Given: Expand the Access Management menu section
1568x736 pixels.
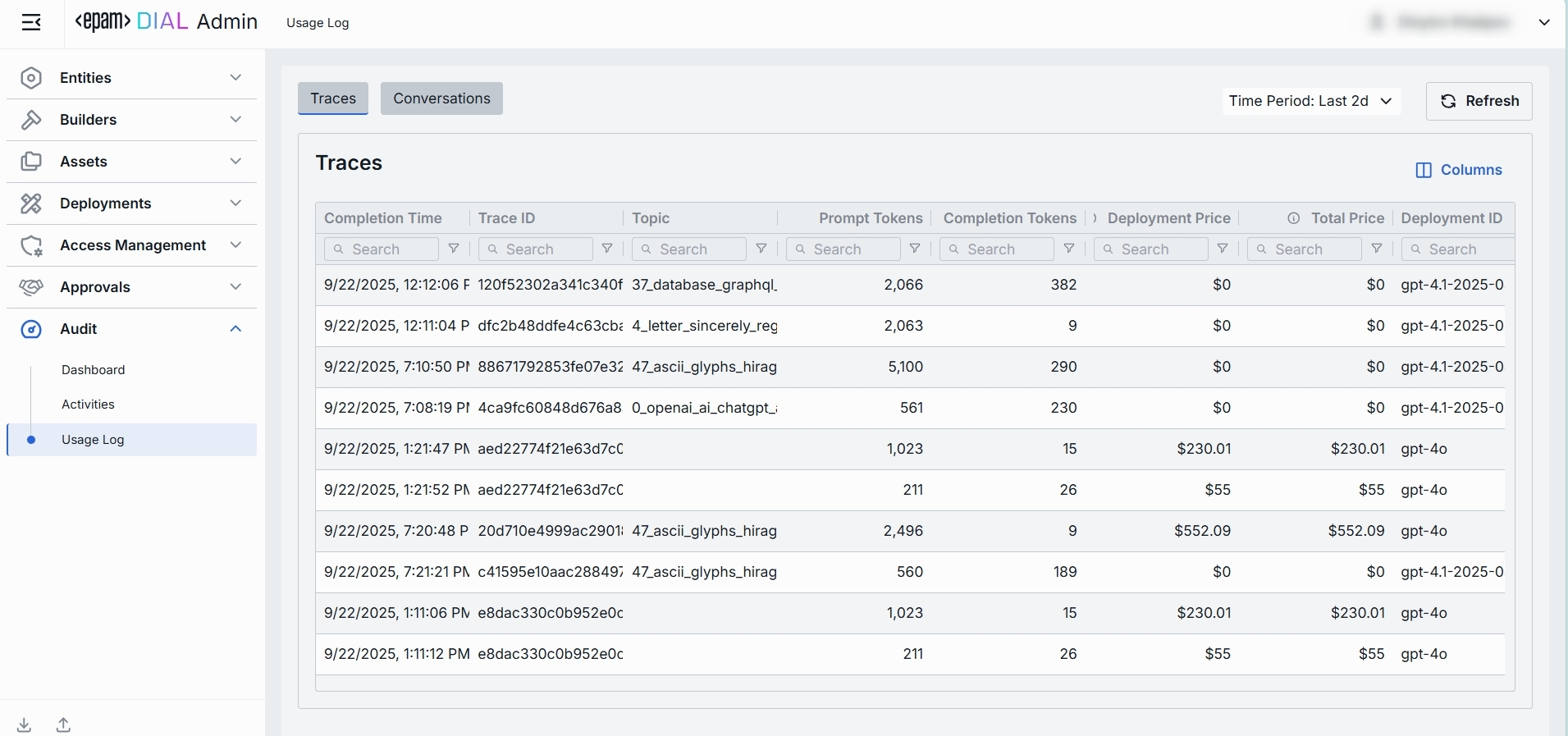Looking at the screenshot, I should click(235, 245).
